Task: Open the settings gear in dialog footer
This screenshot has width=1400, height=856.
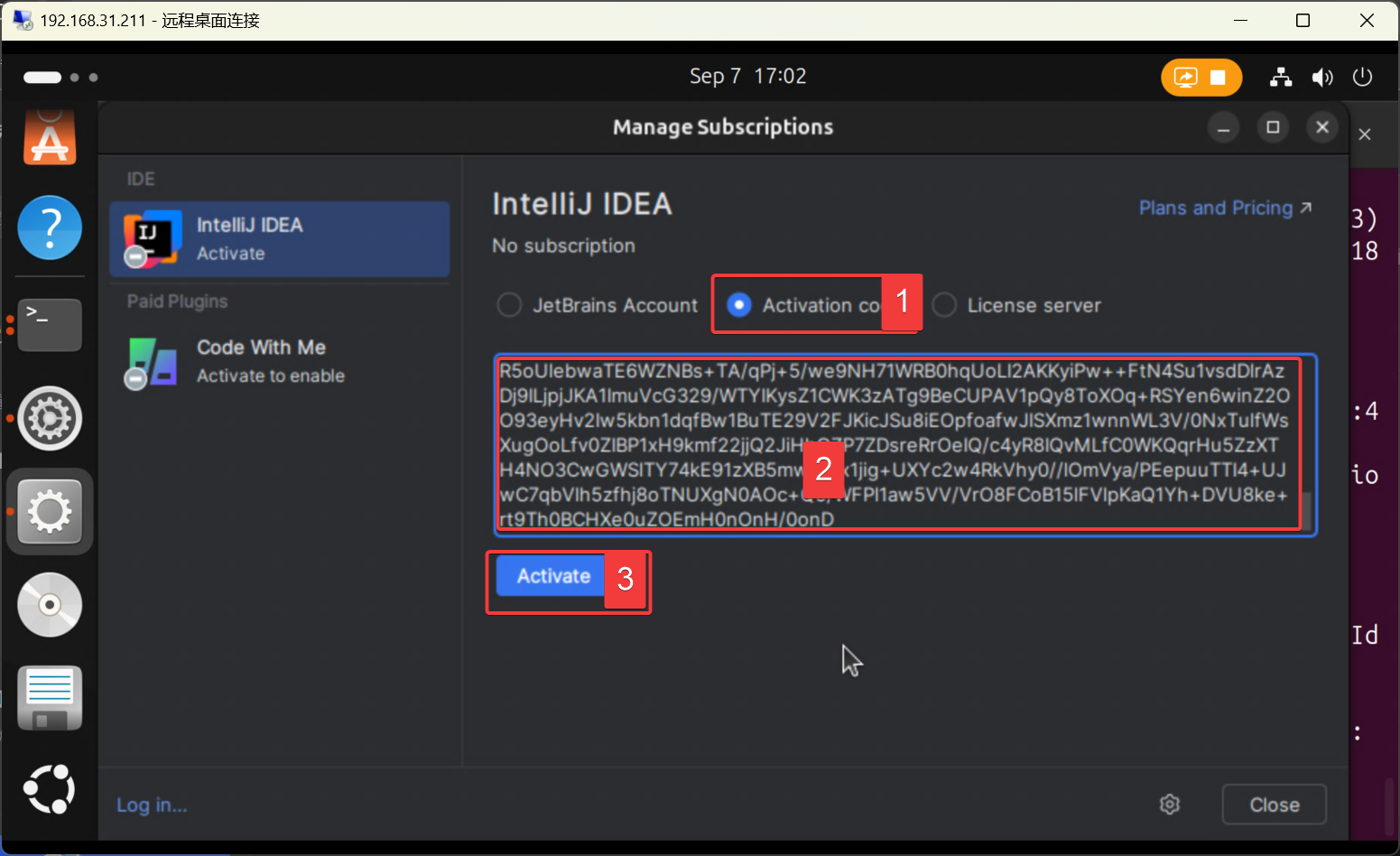Action: tap(1170, 805)
